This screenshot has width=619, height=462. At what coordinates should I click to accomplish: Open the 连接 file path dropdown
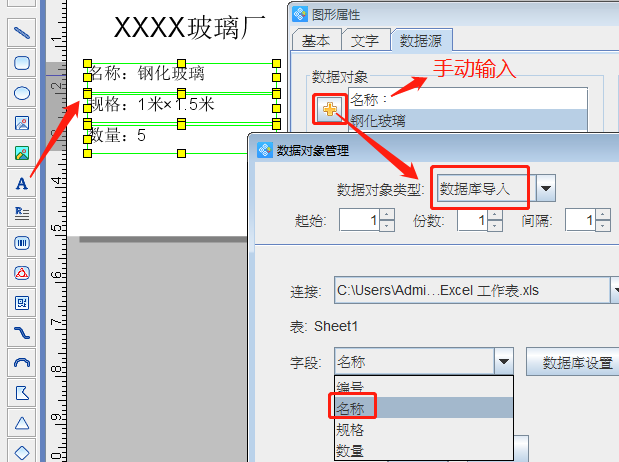coord(614,290)
